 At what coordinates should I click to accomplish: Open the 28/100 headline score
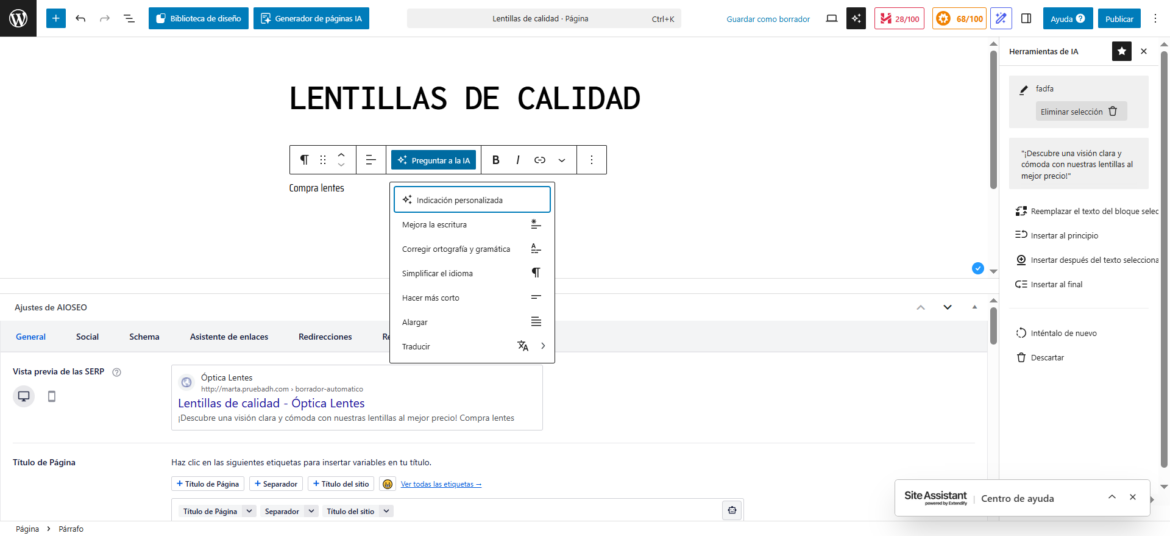[901, 19]
